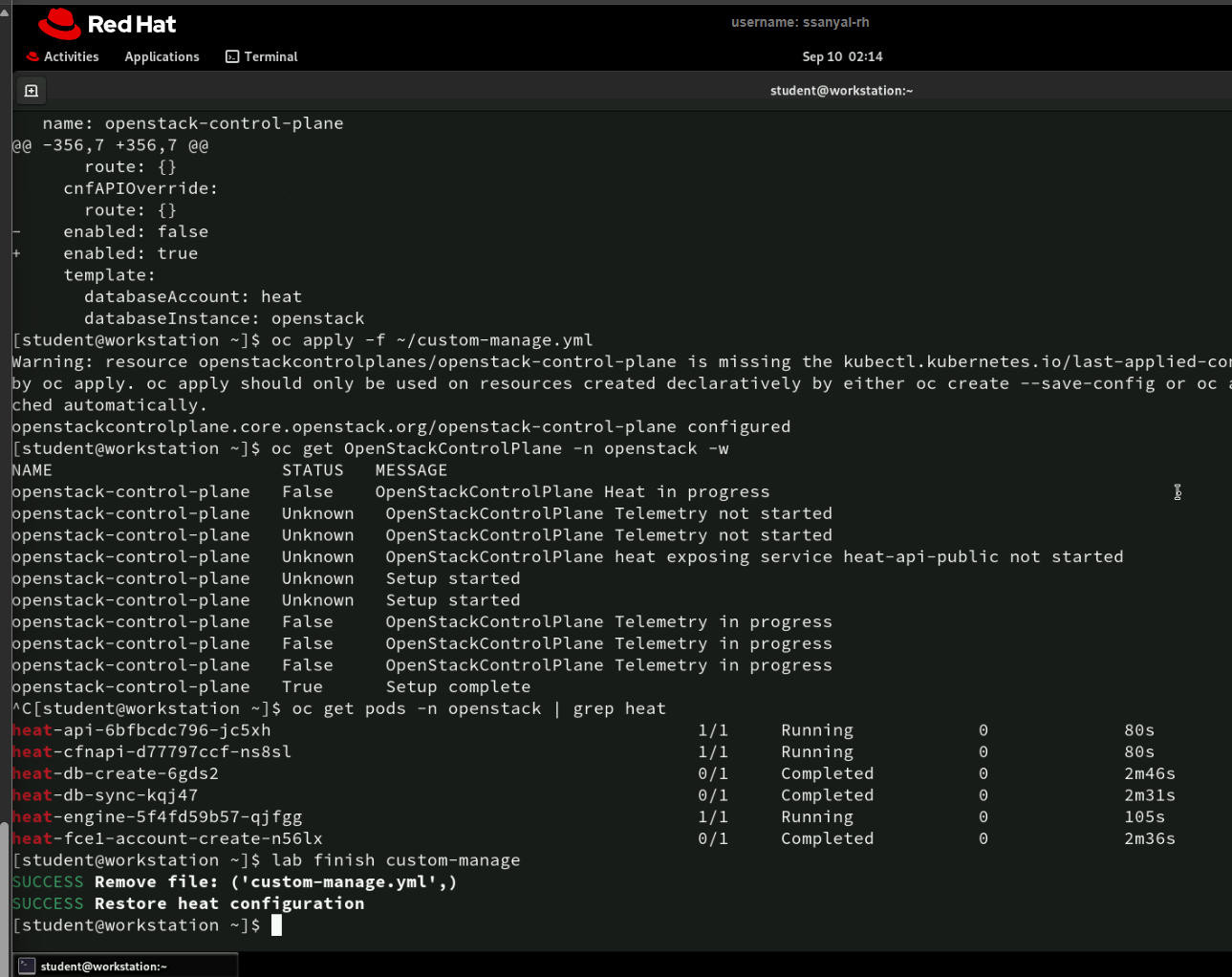The height and width of the screenshot is (977, 1232).
Task: Click the 'oc apply -f ~/custom-manage.yml' command
Action: (x=432, y=340)
